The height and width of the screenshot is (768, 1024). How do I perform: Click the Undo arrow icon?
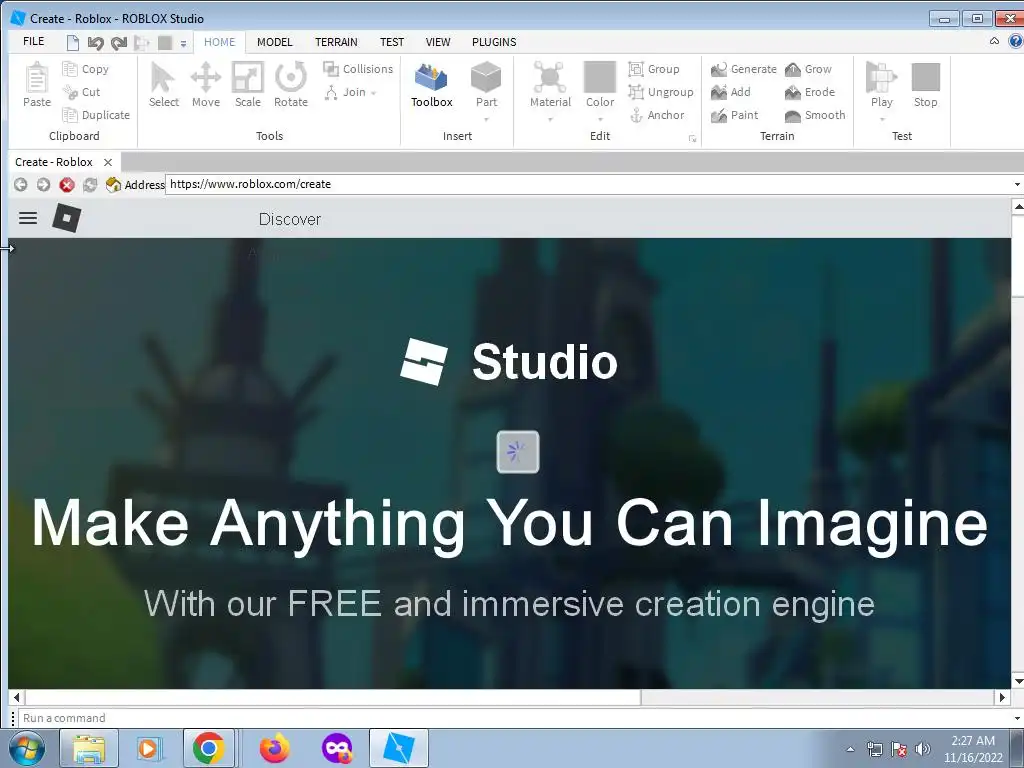[95, 43]
